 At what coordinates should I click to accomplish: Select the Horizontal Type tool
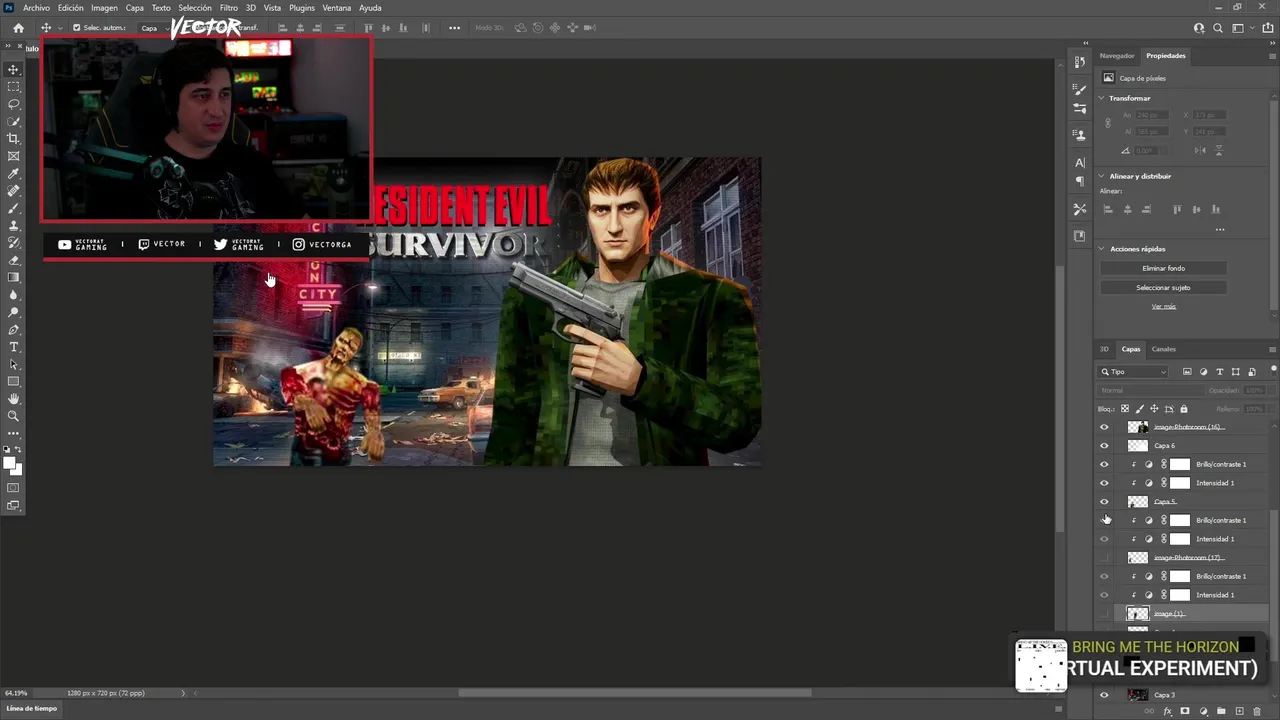coord(14,347)
